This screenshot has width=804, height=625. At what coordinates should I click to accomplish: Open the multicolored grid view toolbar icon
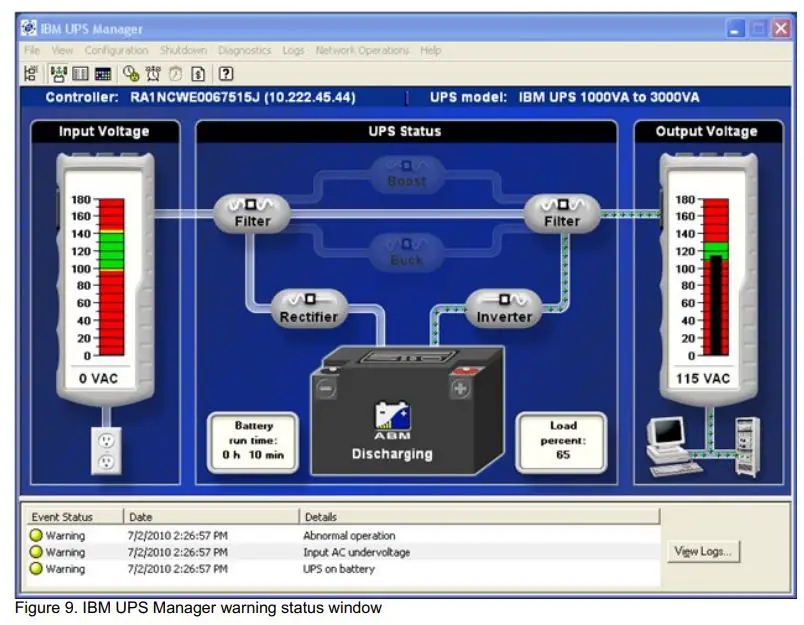coord(103,74)
